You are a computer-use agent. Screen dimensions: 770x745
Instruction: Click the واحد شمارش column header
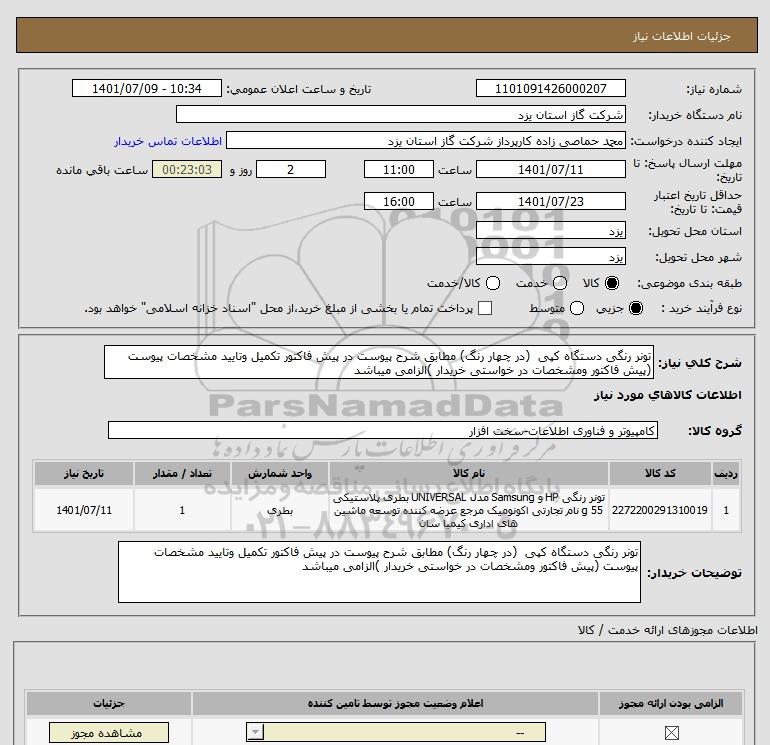tap(280, 473)
